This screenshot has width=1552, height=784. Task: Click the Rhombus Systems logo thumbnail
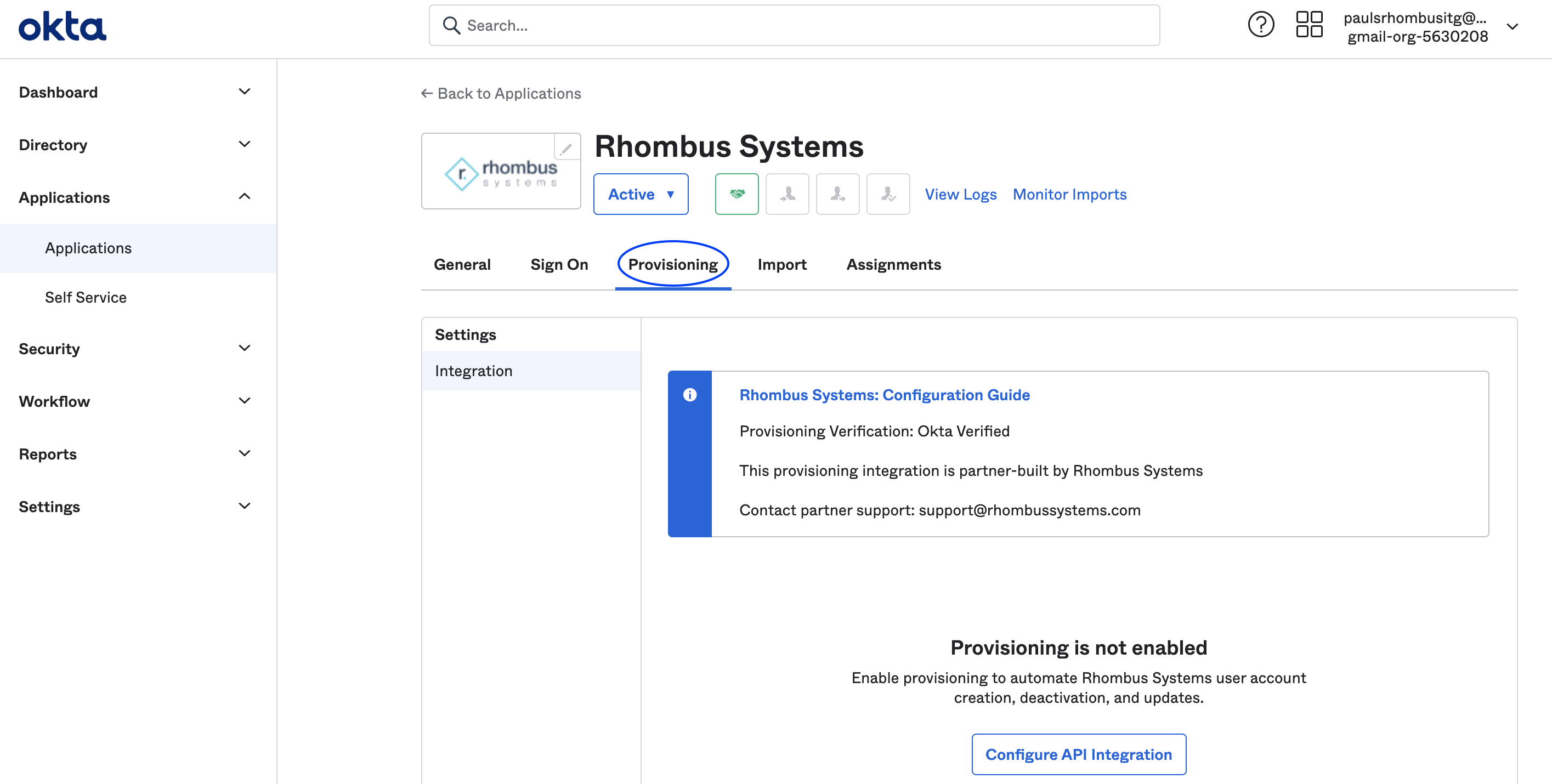(501, 172)
